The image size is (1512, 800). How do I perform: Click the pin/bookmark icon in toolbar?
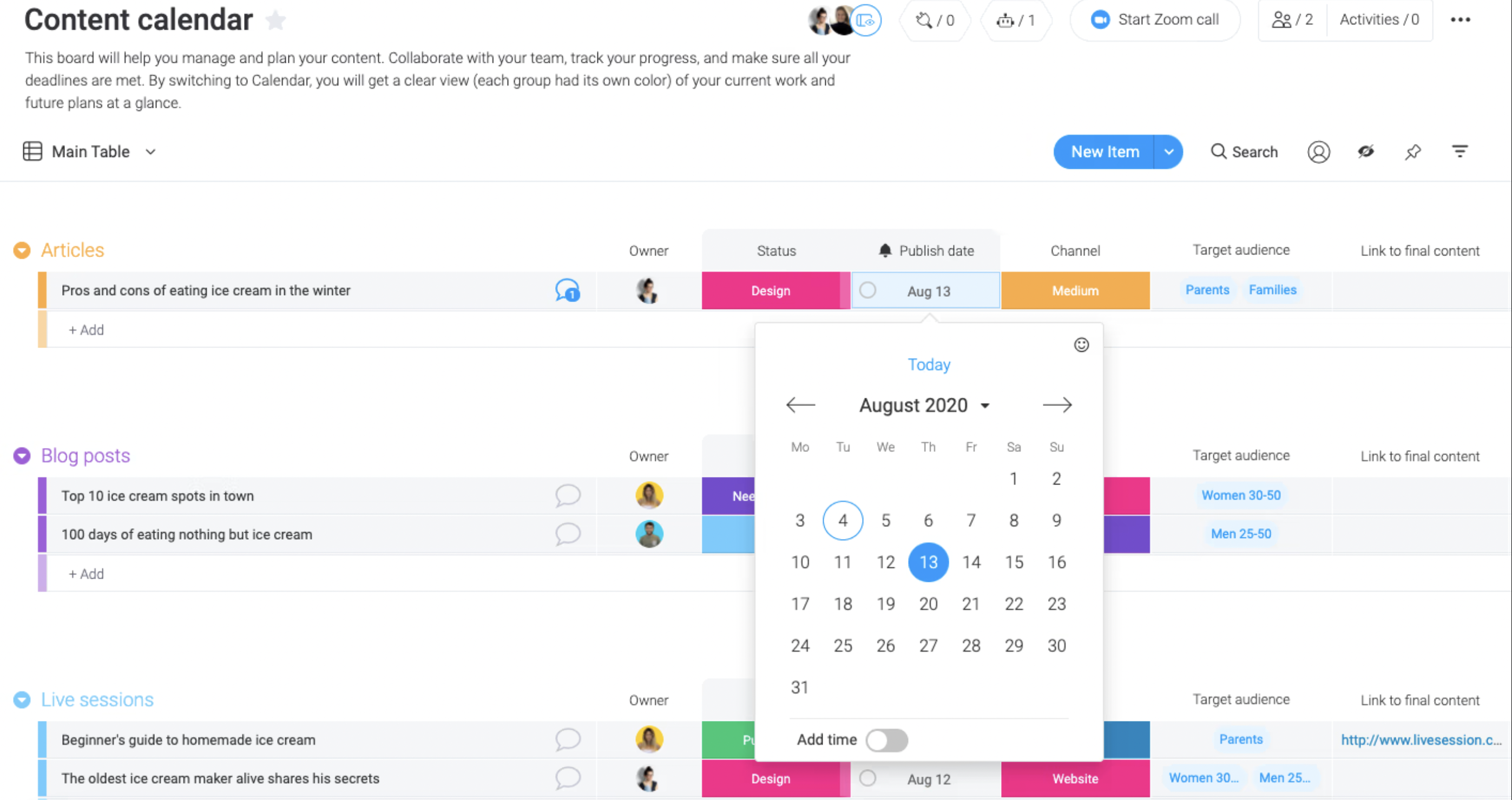coord(1413,152)
